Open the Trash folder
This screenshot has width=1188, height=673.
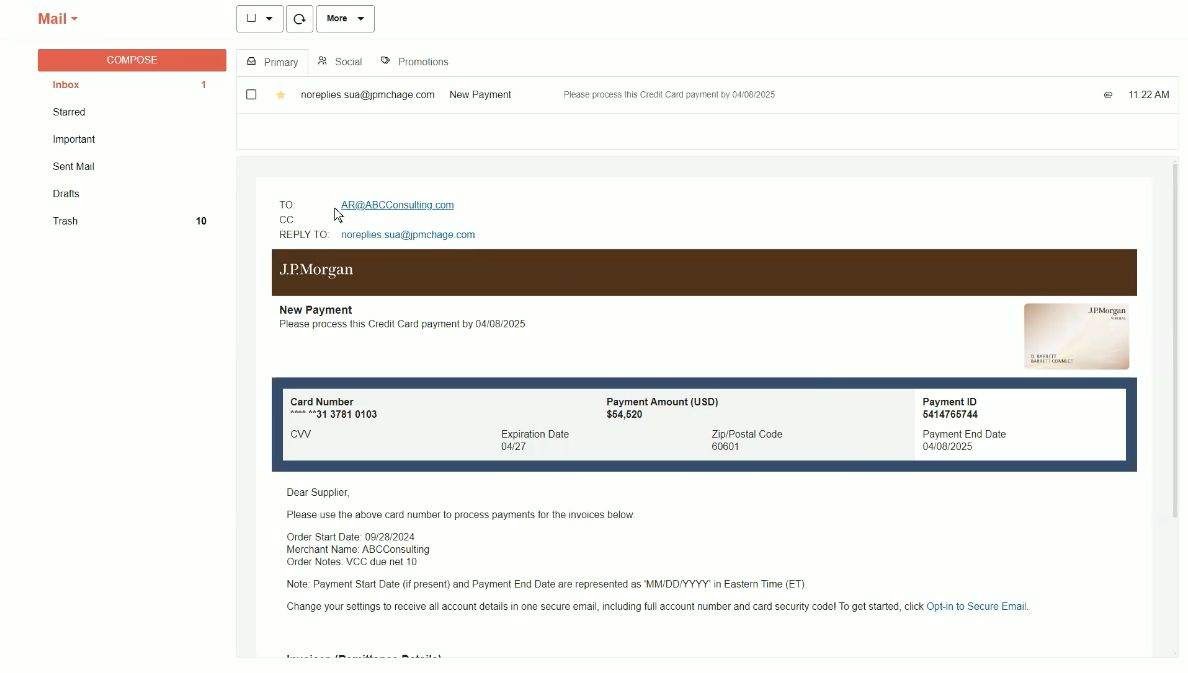click(65, 221)
